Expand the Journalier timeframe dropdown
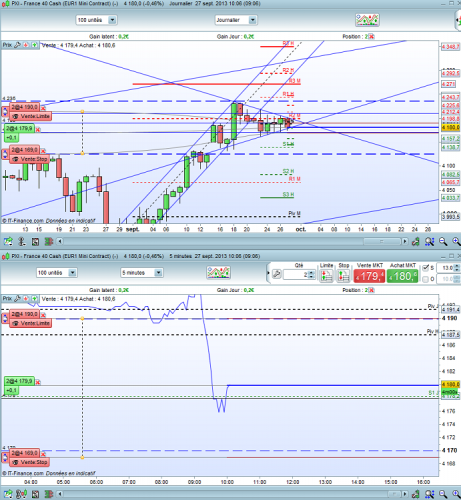This screenshot has width=461, height=500. click(253, 20)
